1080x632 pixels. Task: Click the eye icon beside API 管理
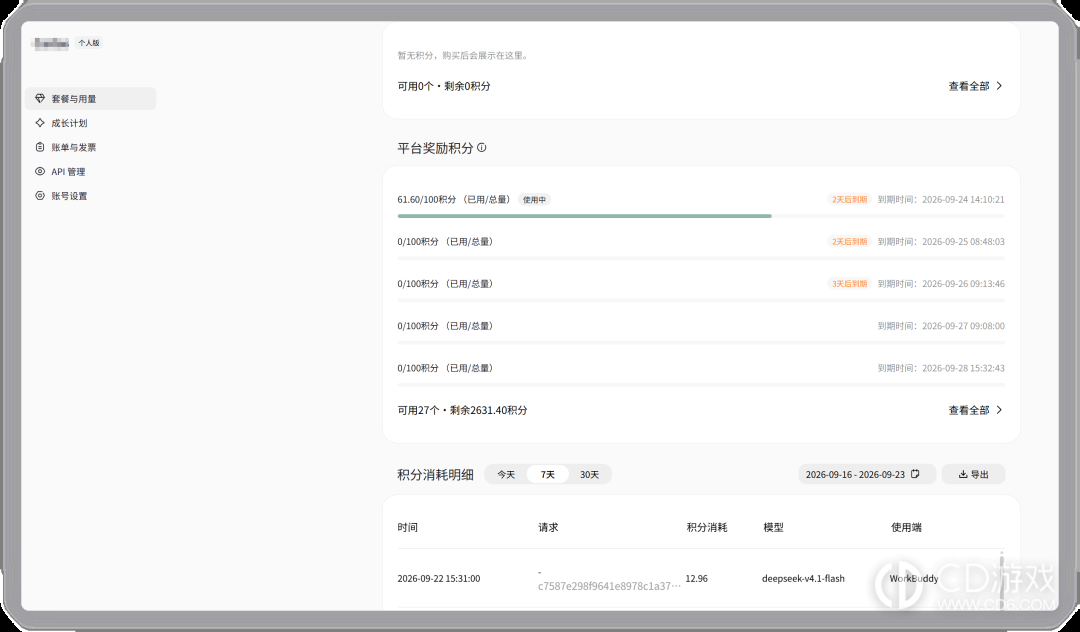(40, 171)
